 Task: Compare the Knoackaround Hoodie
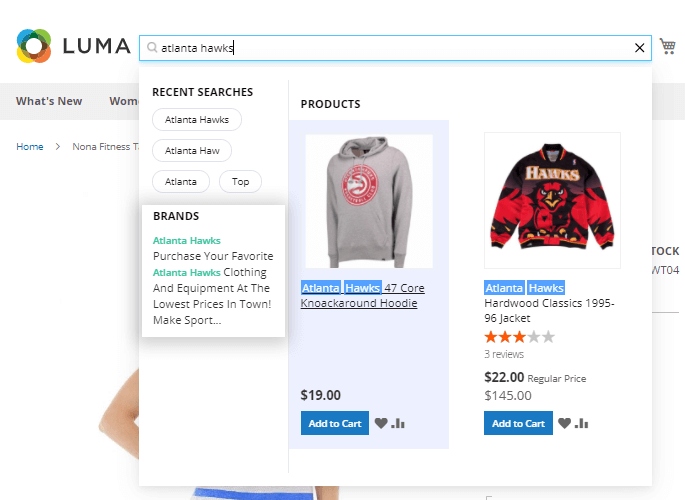(398, 423)
